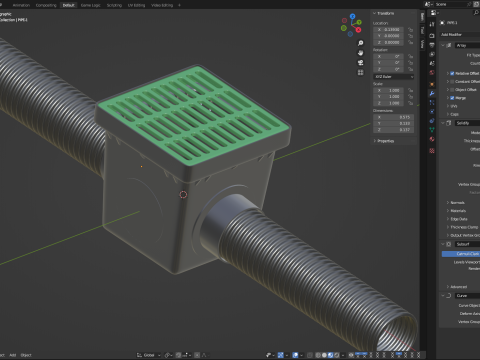Toggle X-ray mode in viewport header

pyautogui.click(x=310, y=355)
